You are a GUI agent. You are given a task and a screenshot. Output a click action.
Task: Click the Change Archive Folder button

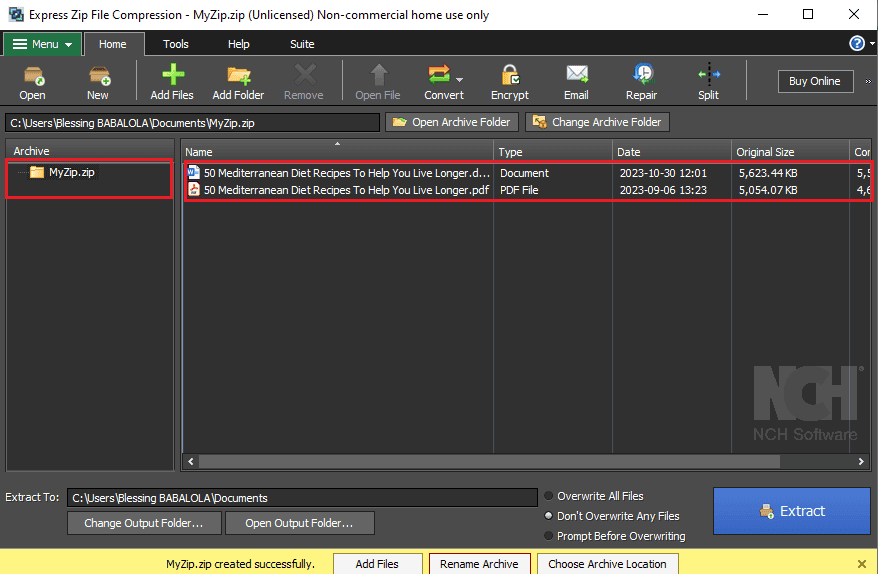click(597, 122)
